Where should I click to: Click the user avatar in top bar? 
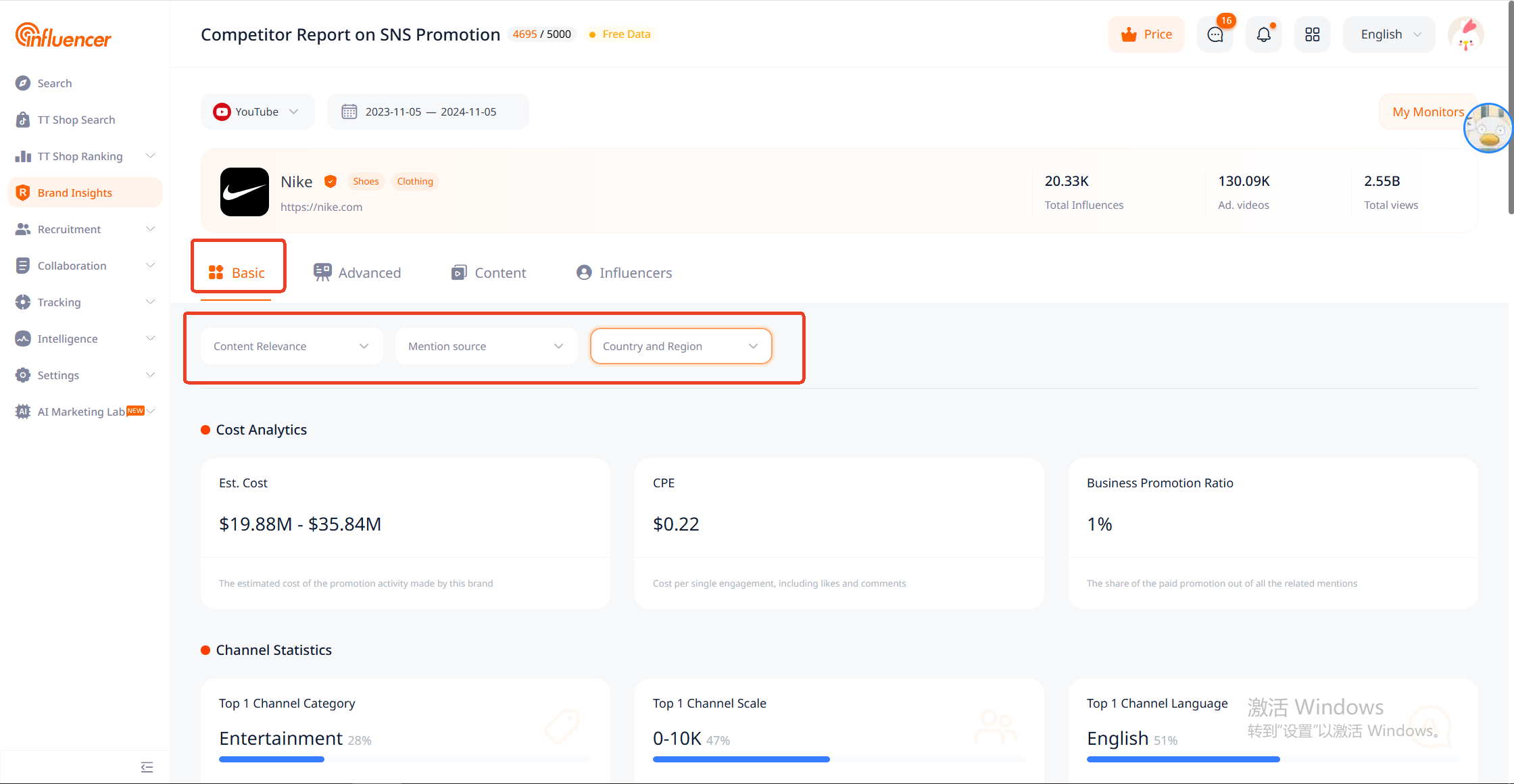[1465, 34]
